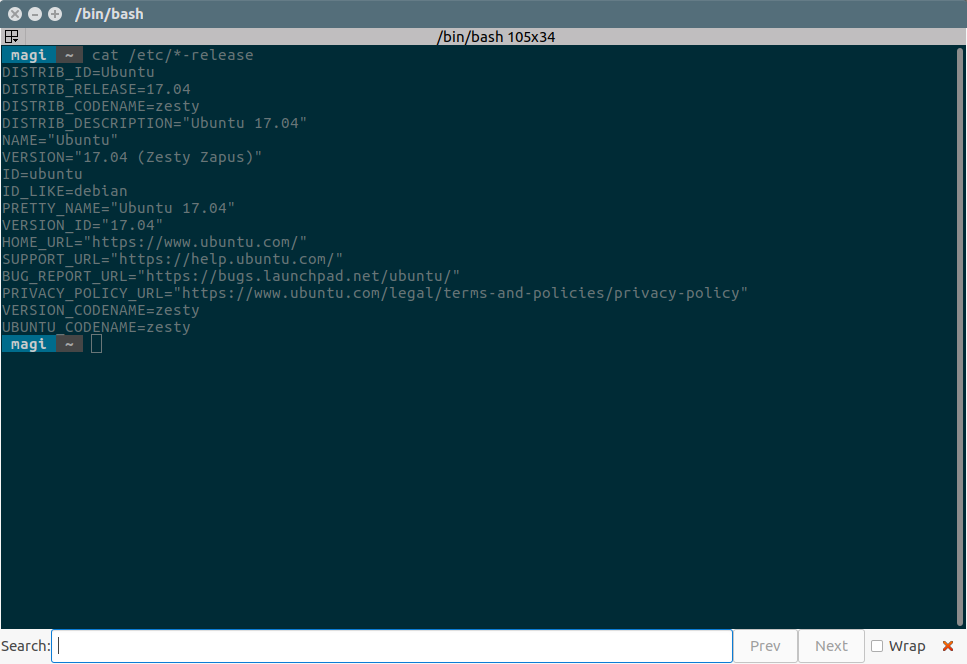Enable the Wrap checkbox
This screenshot has width=967, height=664.
[877, 646]
